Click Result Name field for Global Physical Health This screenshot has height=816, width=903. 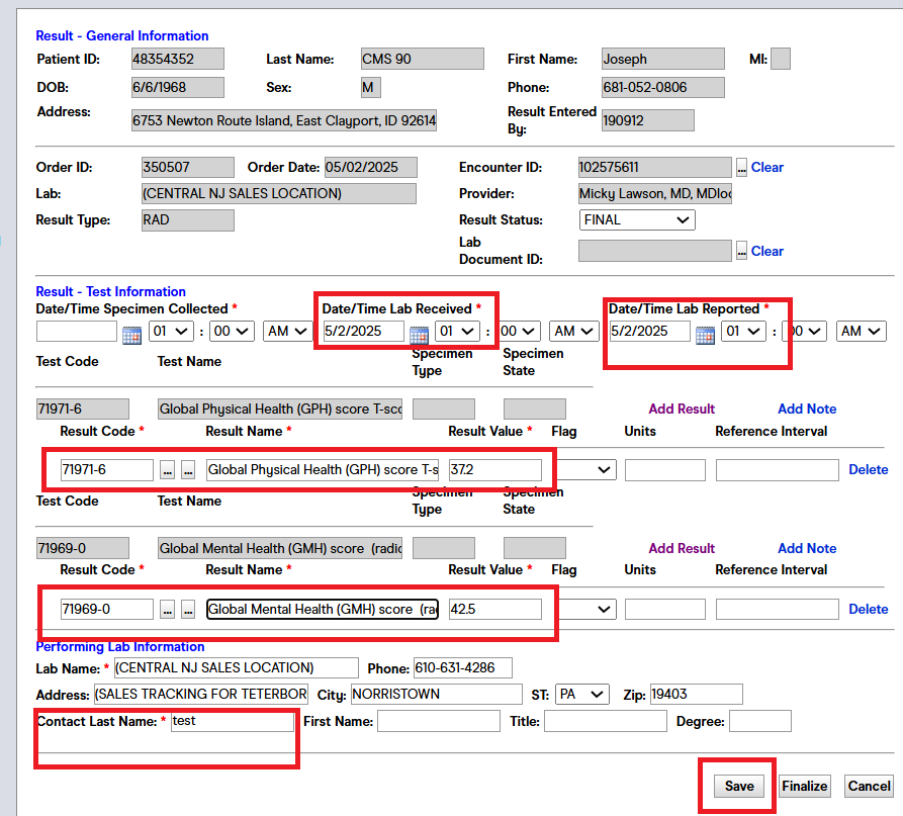pyautogui.click(x=322, y=470)
